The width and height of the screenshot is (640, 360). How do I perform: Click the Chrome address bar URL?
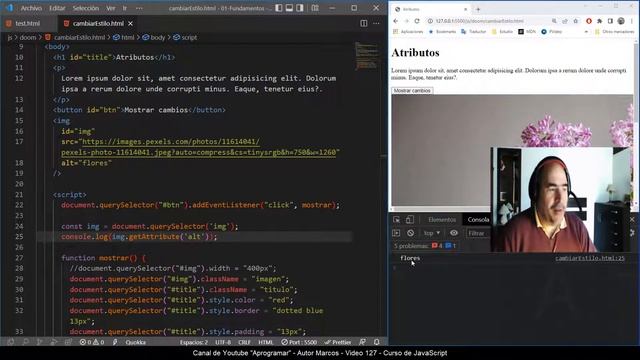click(x=479, y=21)
